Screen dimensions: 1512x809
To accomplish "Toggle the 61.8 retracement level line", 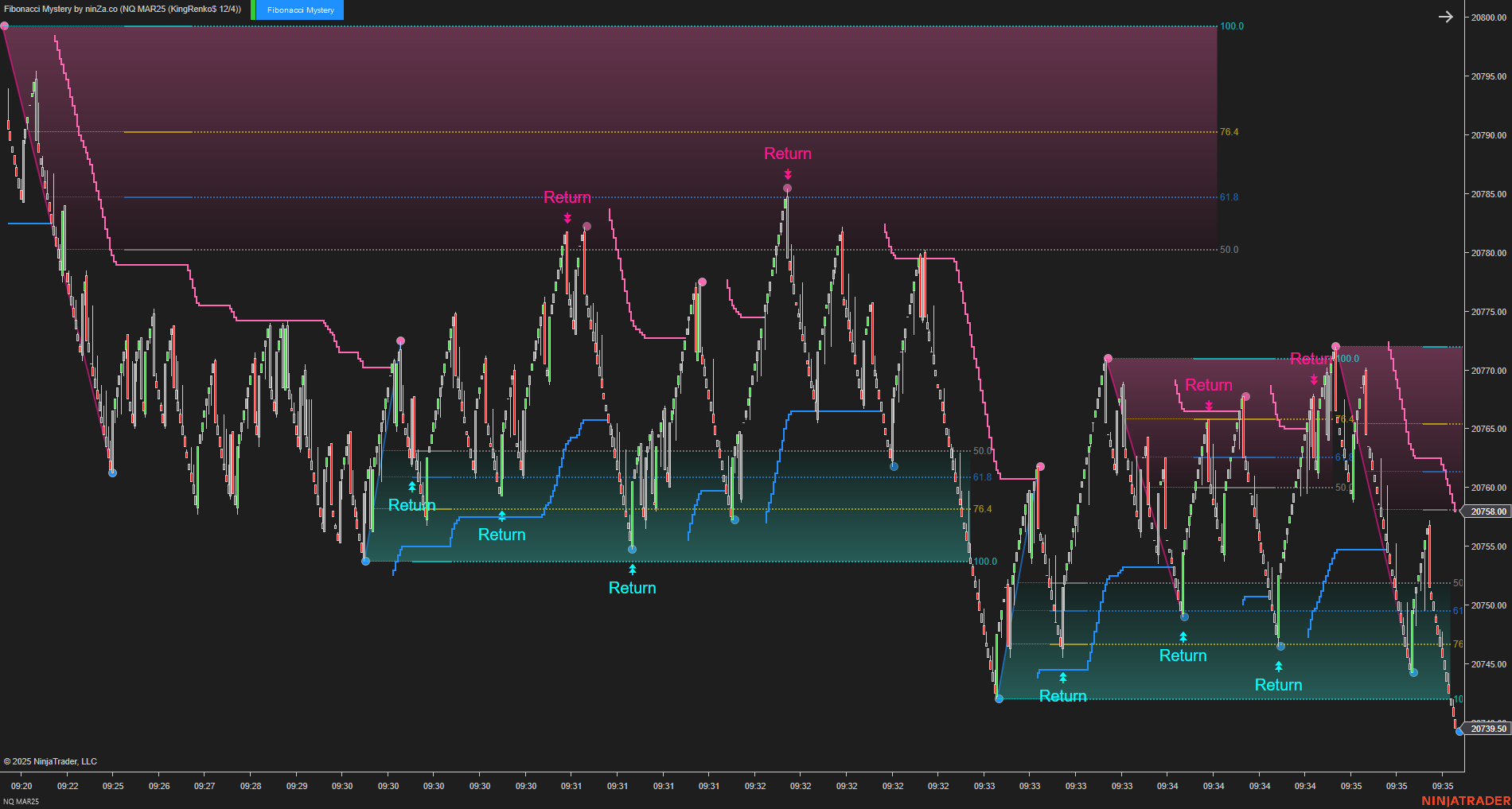I will pos(1228,196).
